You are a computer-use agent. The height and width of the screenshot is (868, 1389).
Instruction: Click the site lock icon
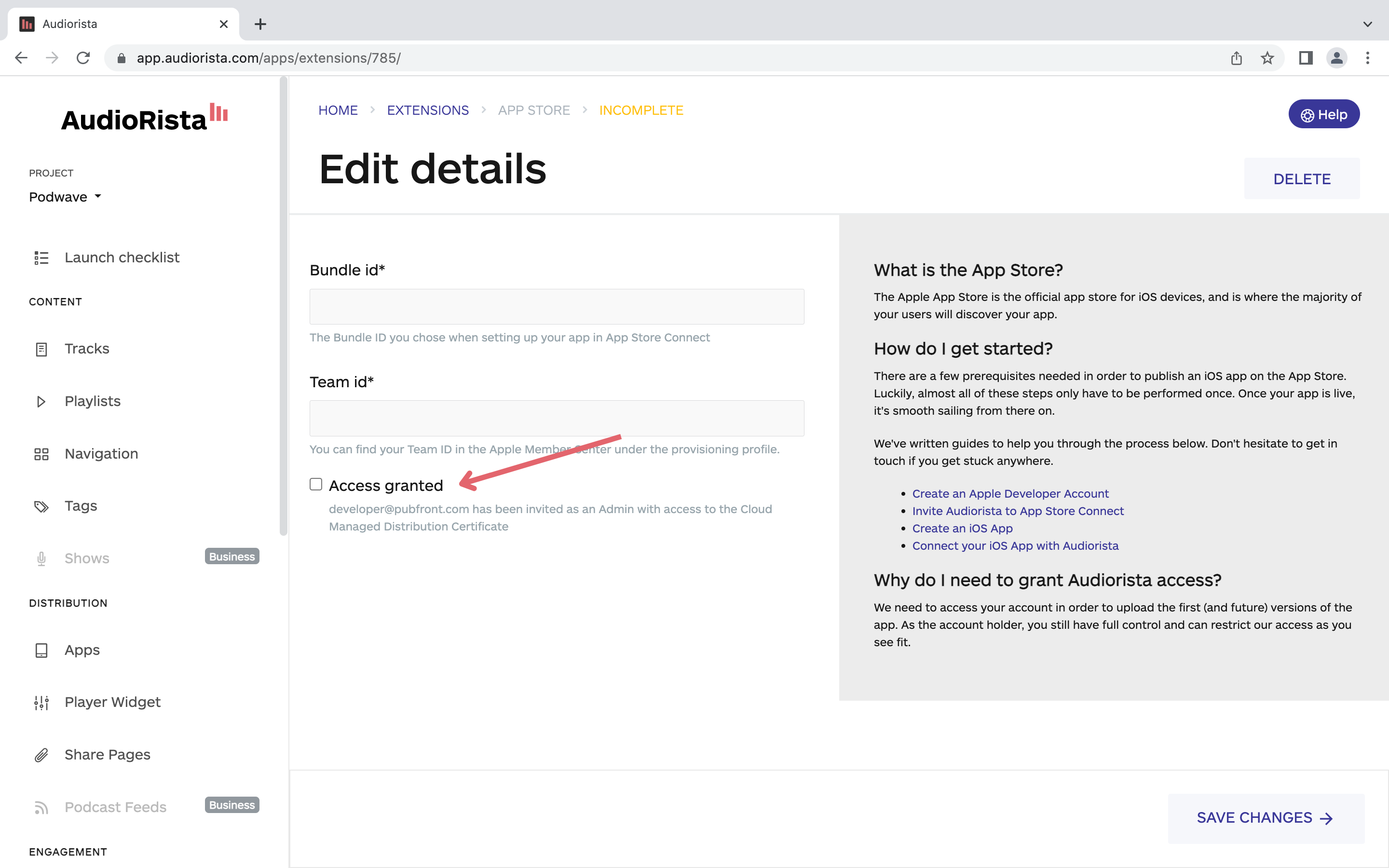122,58
